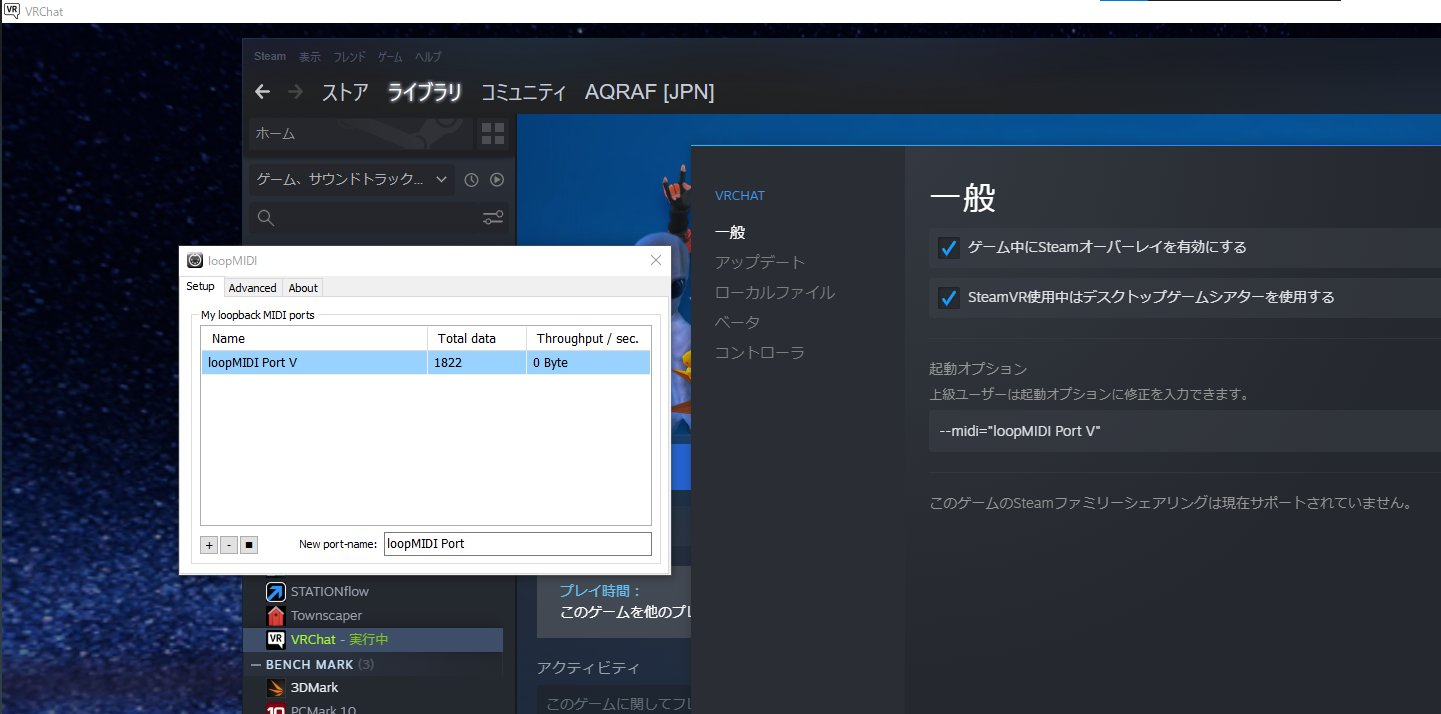Click the STATIONflow game icon
Viewport: 1441px width, 714px height.
(x=275, y=591)
